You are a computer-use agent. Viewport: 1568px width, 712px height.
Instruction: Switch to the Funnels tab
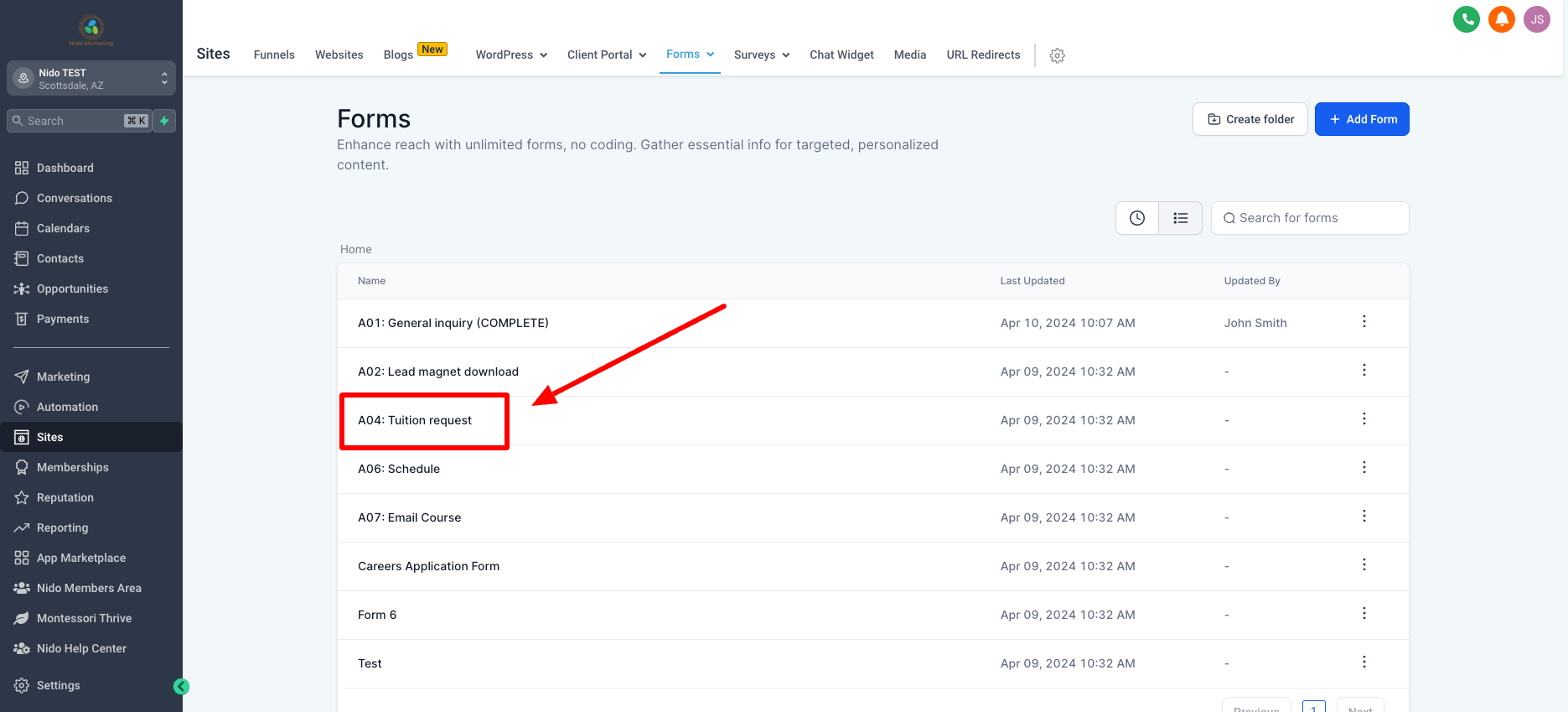(x=274, y=55)
